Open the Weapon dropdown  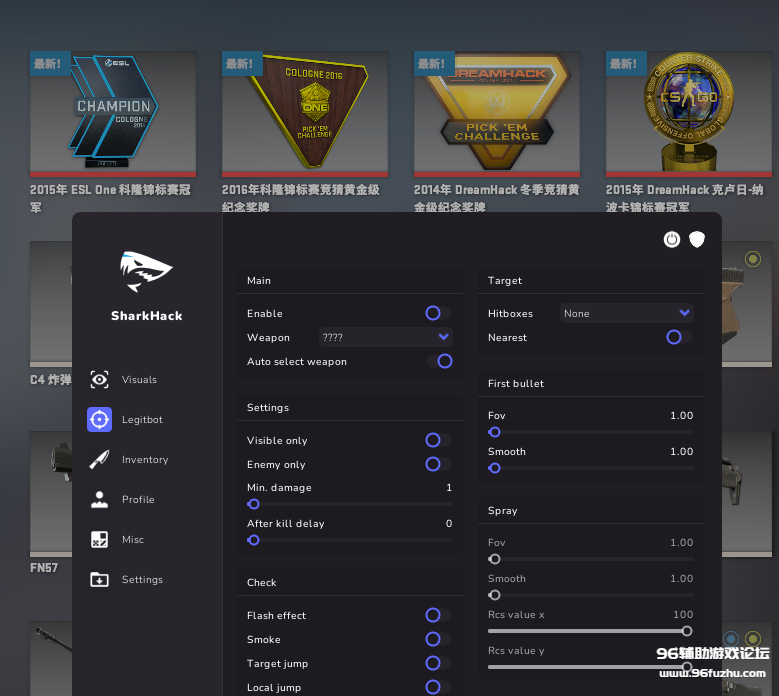tap(386, 338)
